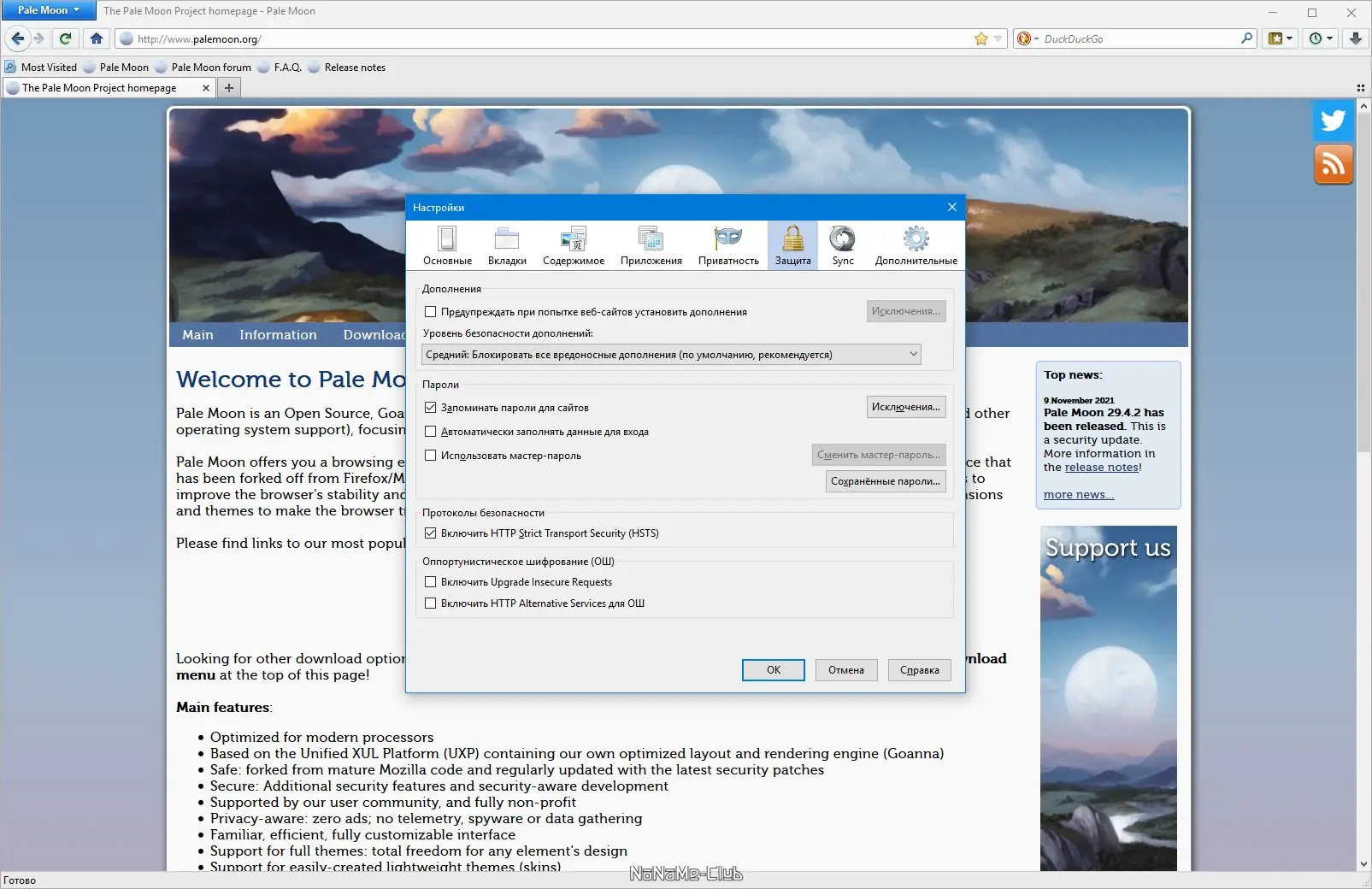Viewport: 1372px width, 889px height.
Task: Select the Приватность settings tab
Action: click(728, 245)
